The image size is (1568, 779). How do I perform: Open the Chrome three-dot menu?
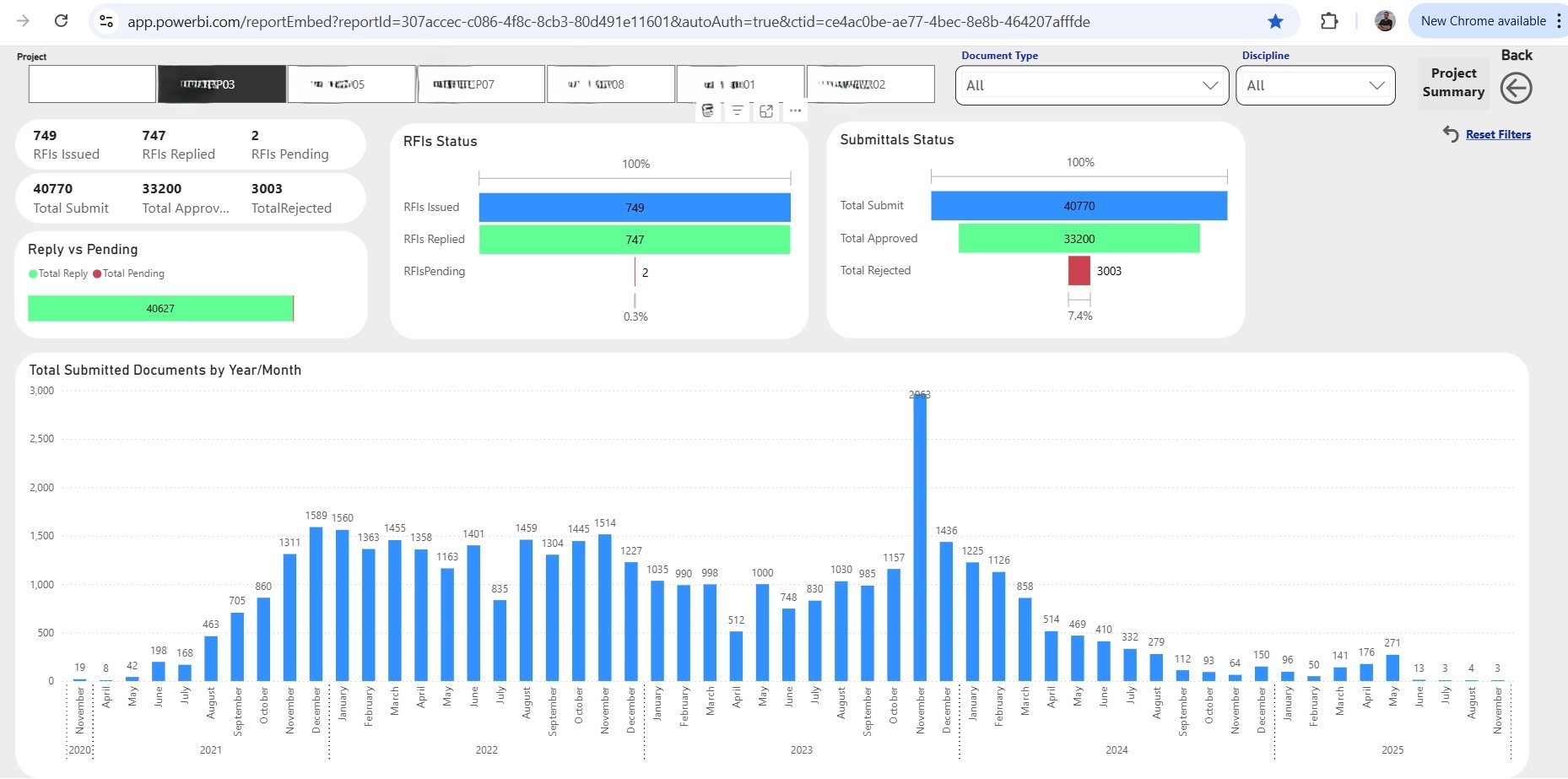(x=1558, y=21)
